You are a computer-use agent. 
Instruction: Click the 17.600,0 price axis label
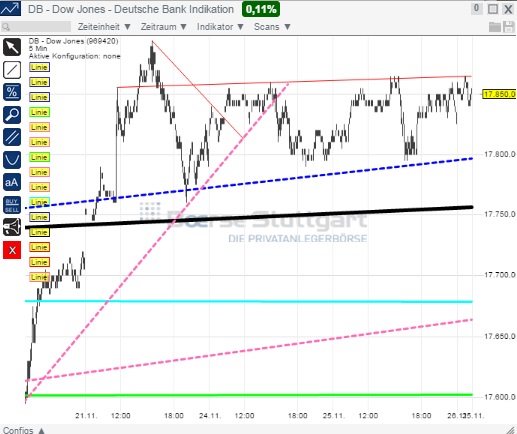click(x=500, y=397)
